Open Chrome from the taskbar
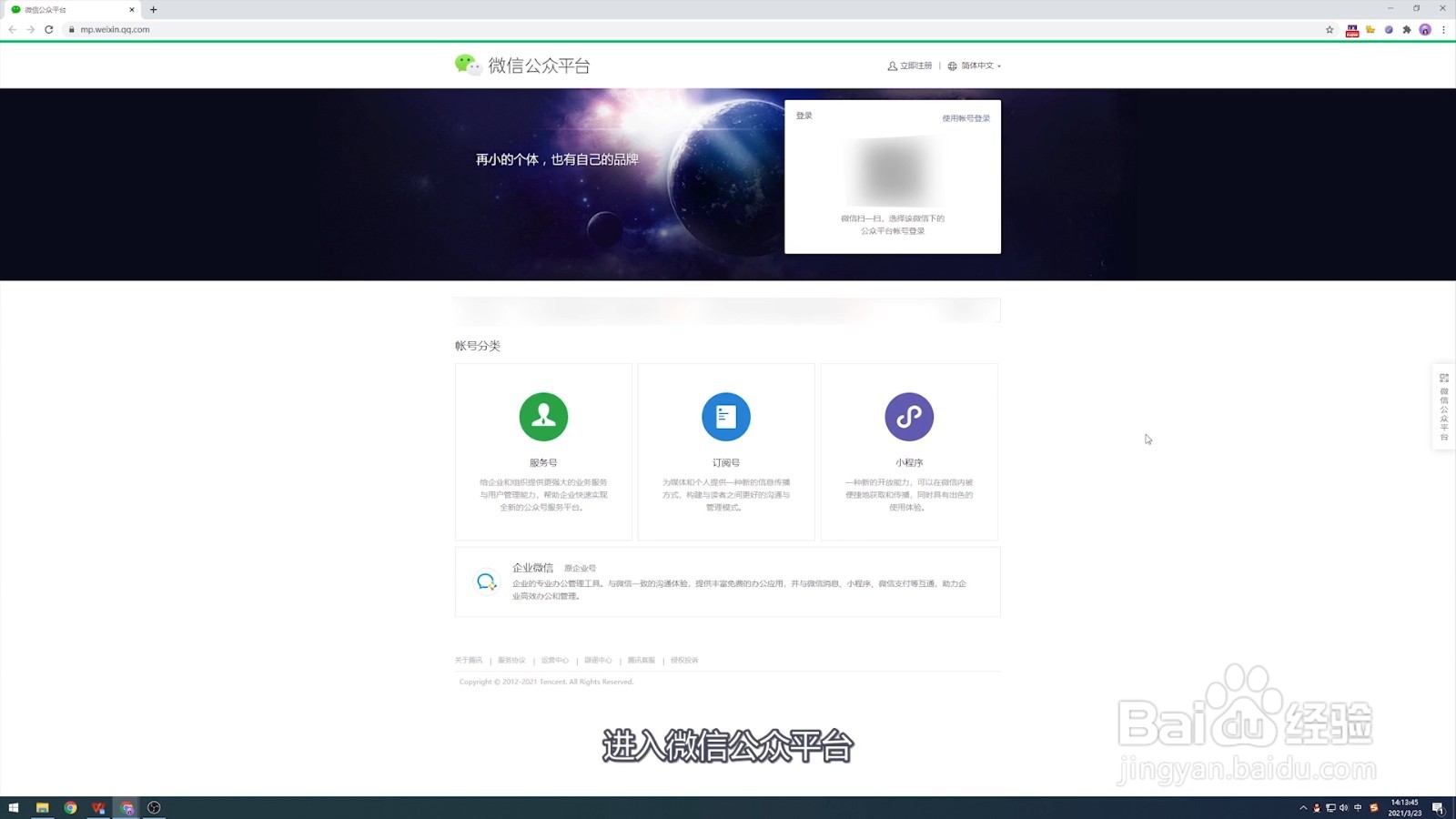1456x819 pixels. pos(71,808)
